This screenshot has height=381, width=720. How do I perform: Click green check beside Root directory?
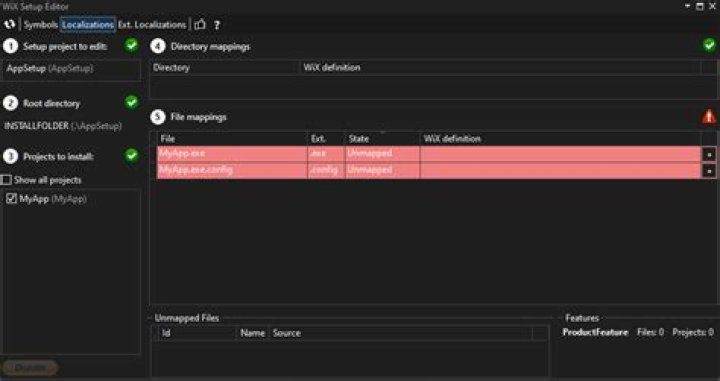[132, 102]
